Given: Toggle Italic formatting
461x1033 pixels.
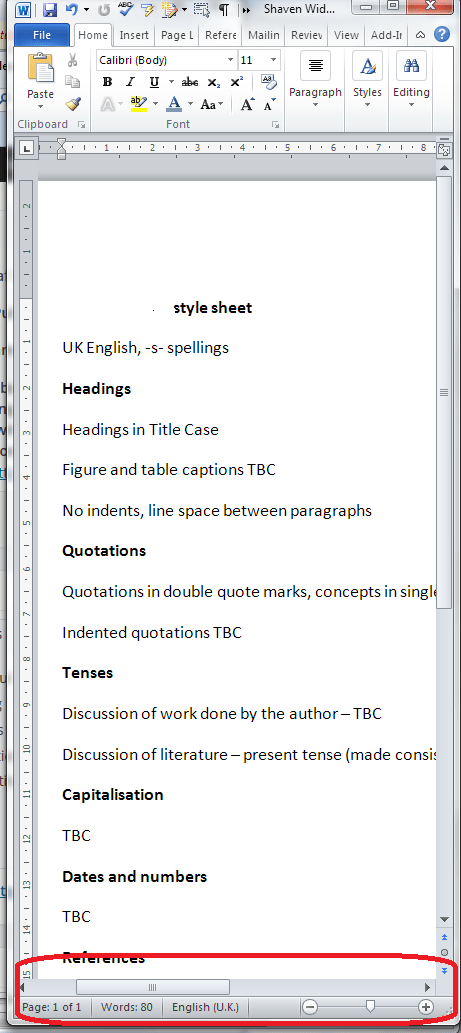Looking at the screenshot, I should 130,82.
